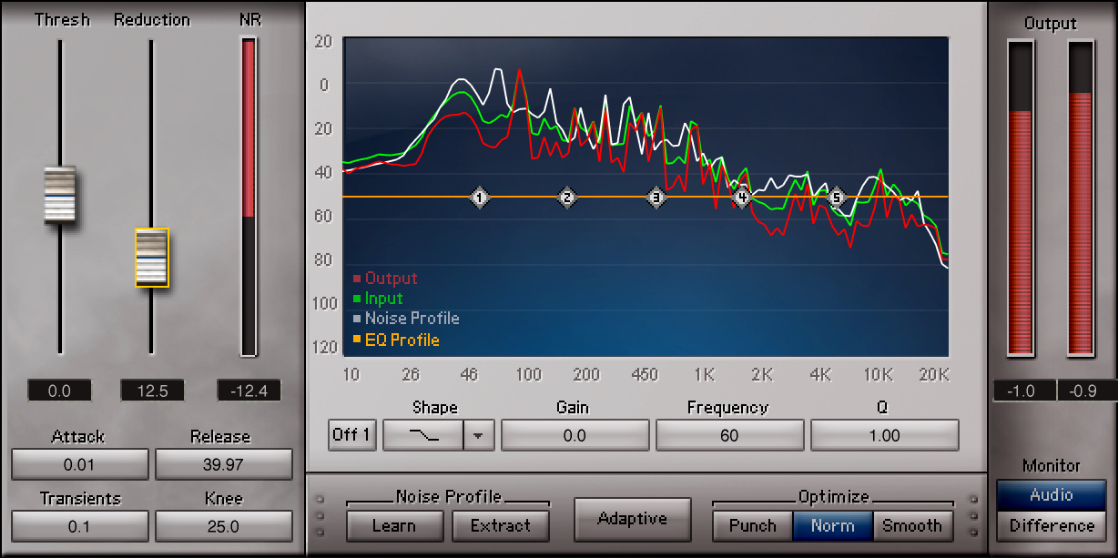Toggle the Off 1 band button
Screen dimensions: 1118x558
click(x=352, y=435)
